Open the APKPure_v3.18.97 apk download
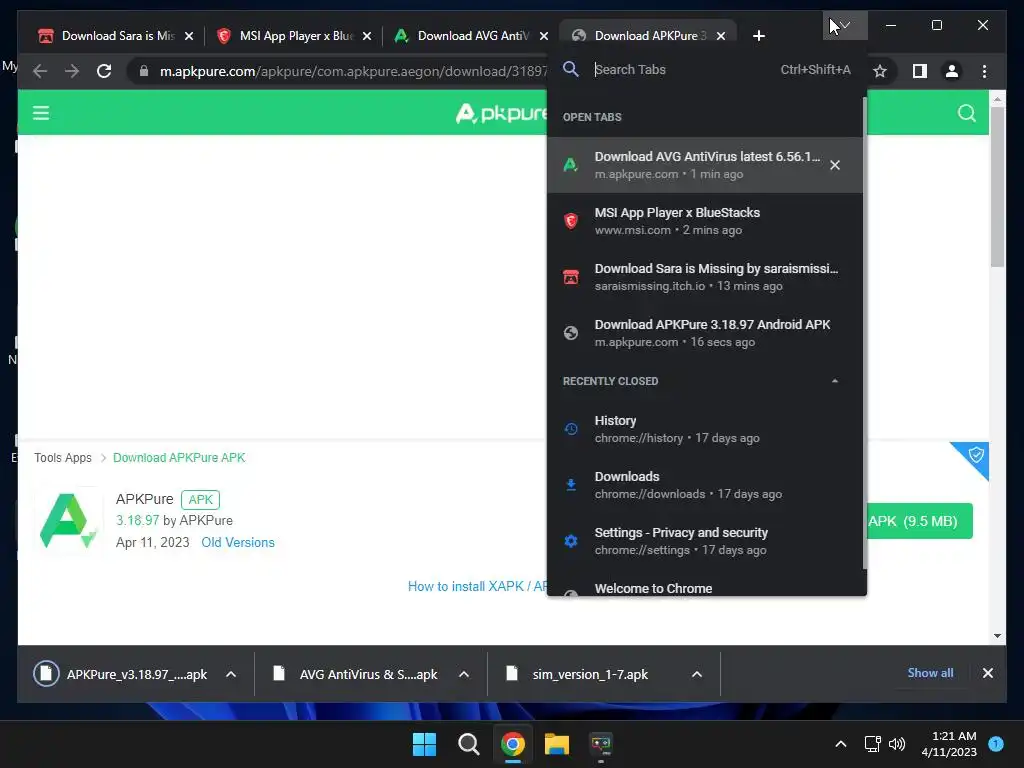Image resolution: width=1024 pixels, height=768 pixels. click(x=122, y=675)
